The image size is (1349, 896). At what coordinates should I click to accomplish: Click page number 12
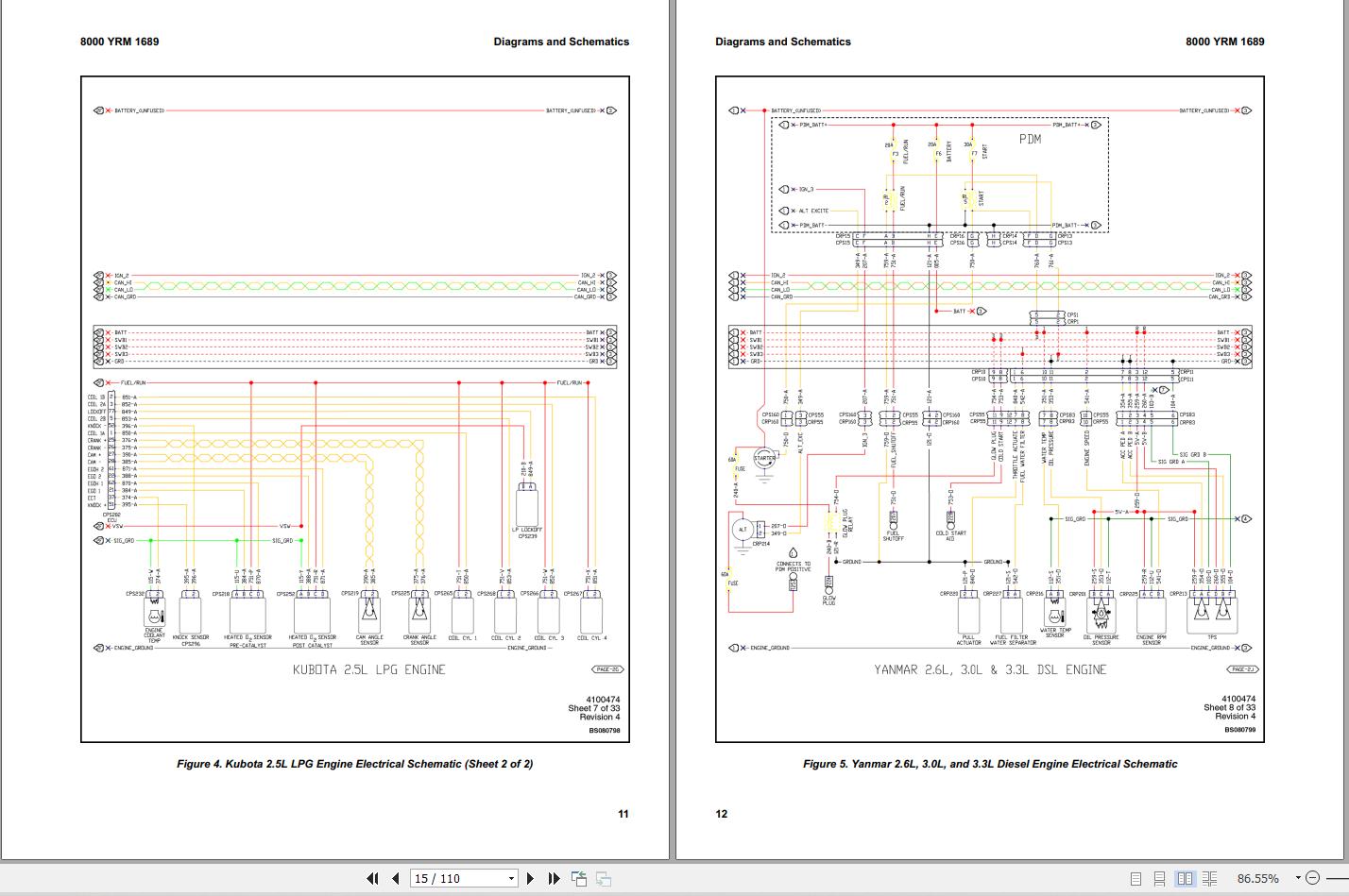(x=722, y=814)
